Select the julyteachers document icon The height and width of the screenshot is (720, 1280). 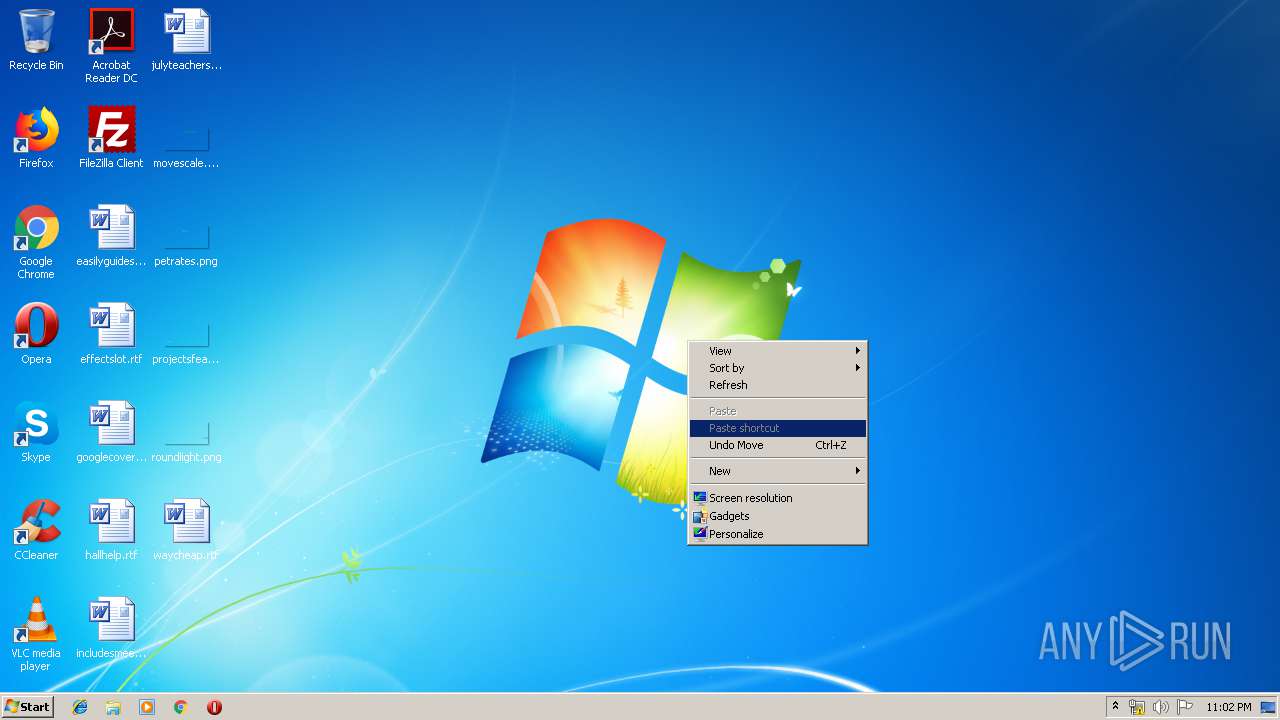186,40
